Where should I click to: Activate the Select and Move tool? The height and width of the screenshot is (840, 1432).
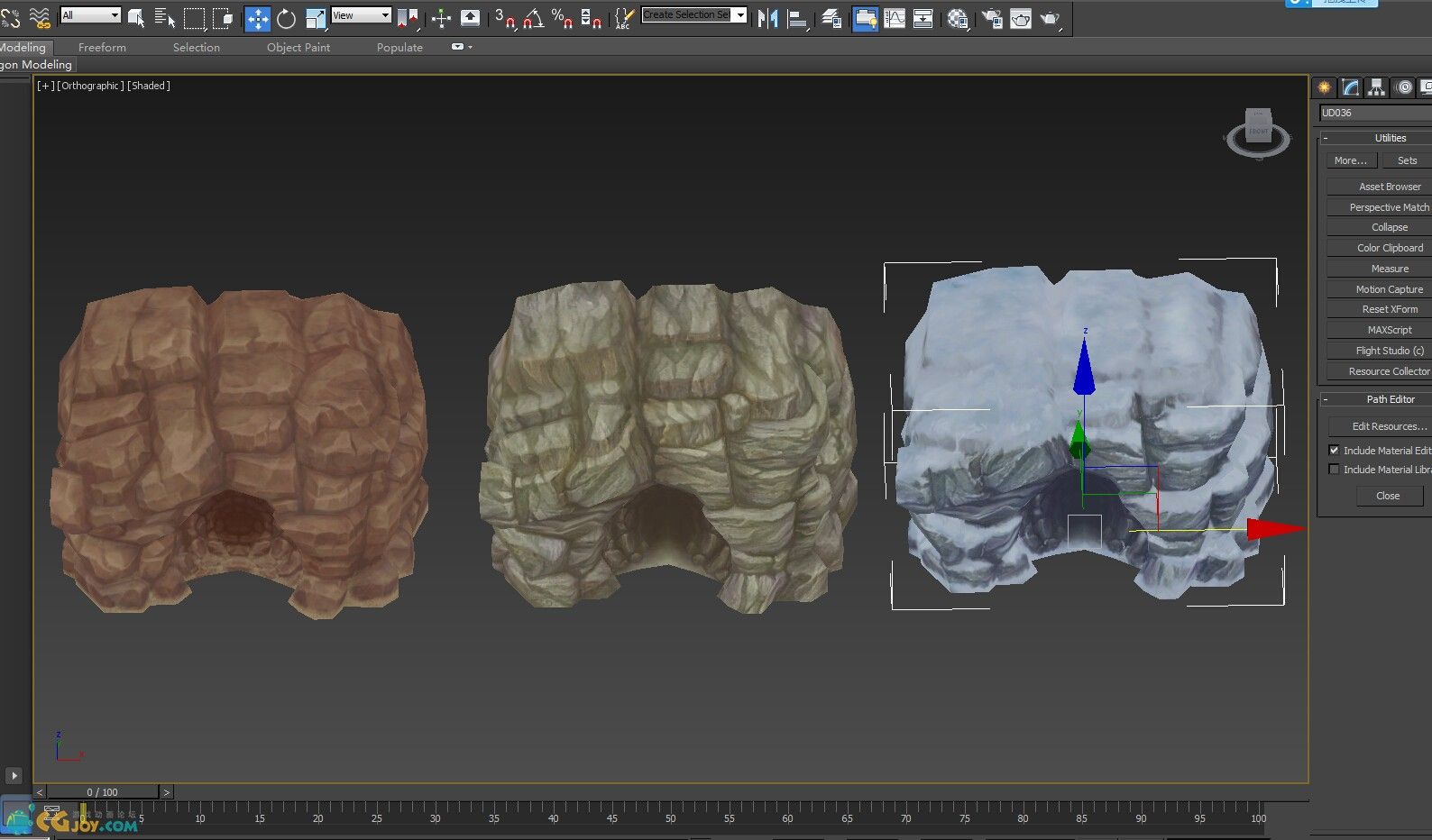(x=257, y=18)
